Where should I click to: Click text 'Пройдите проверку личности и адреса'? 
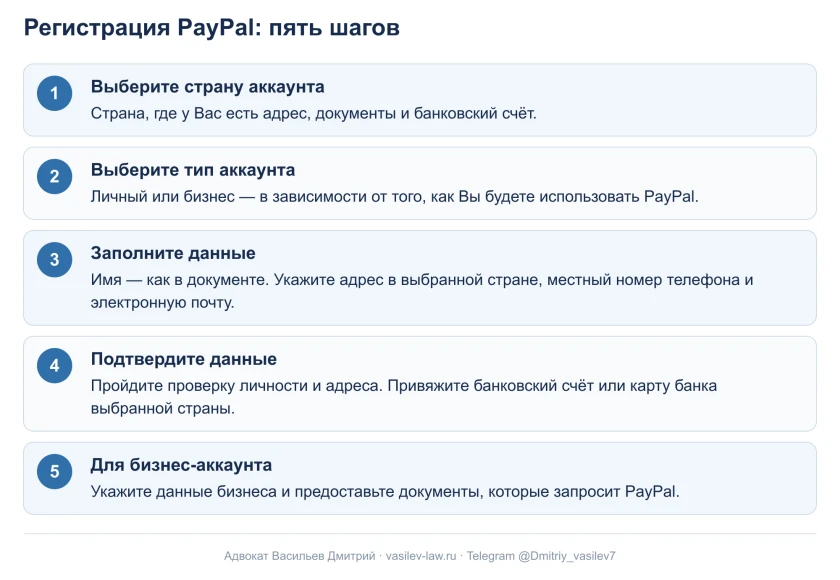[237, 386]
